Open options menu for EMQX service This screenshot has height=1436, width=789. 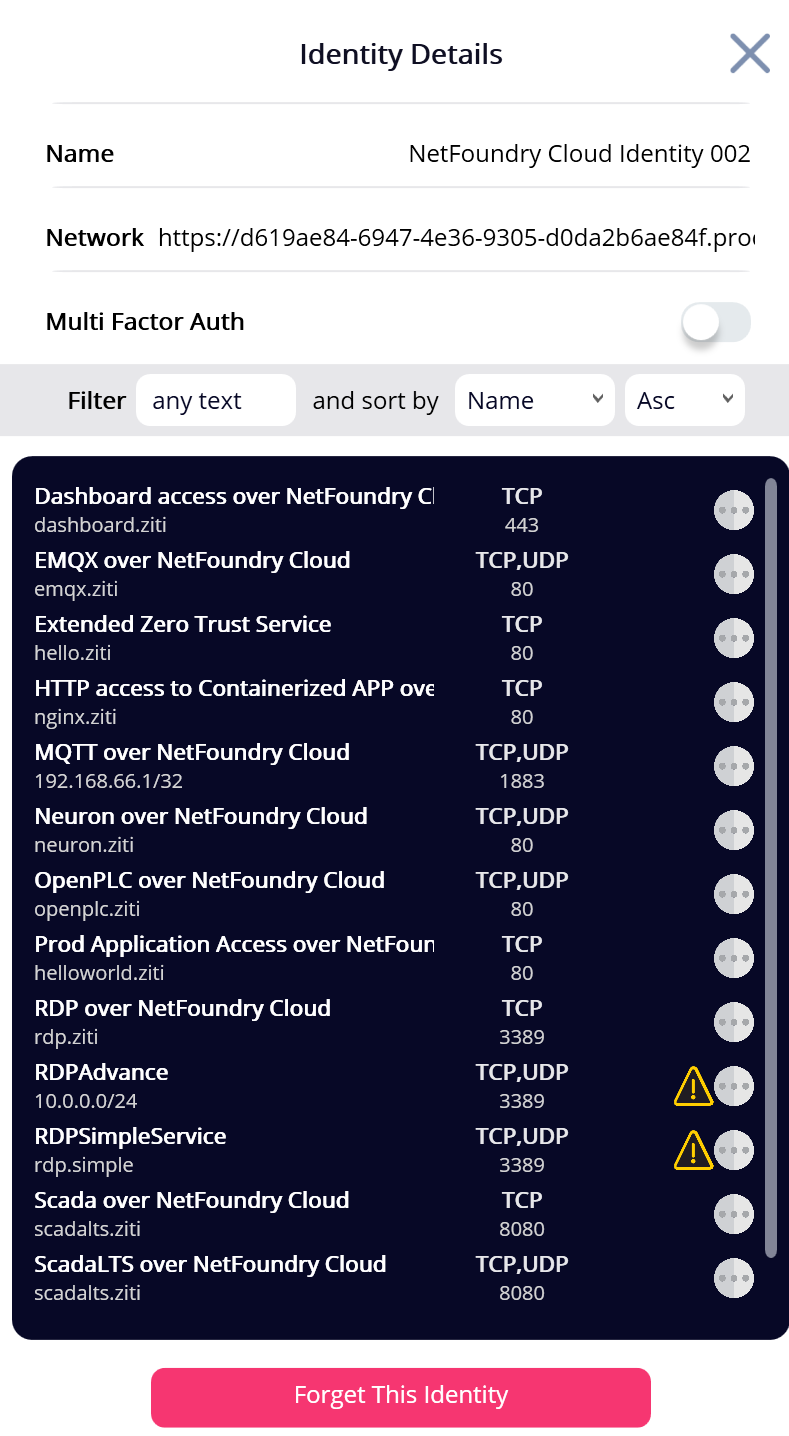734,574
